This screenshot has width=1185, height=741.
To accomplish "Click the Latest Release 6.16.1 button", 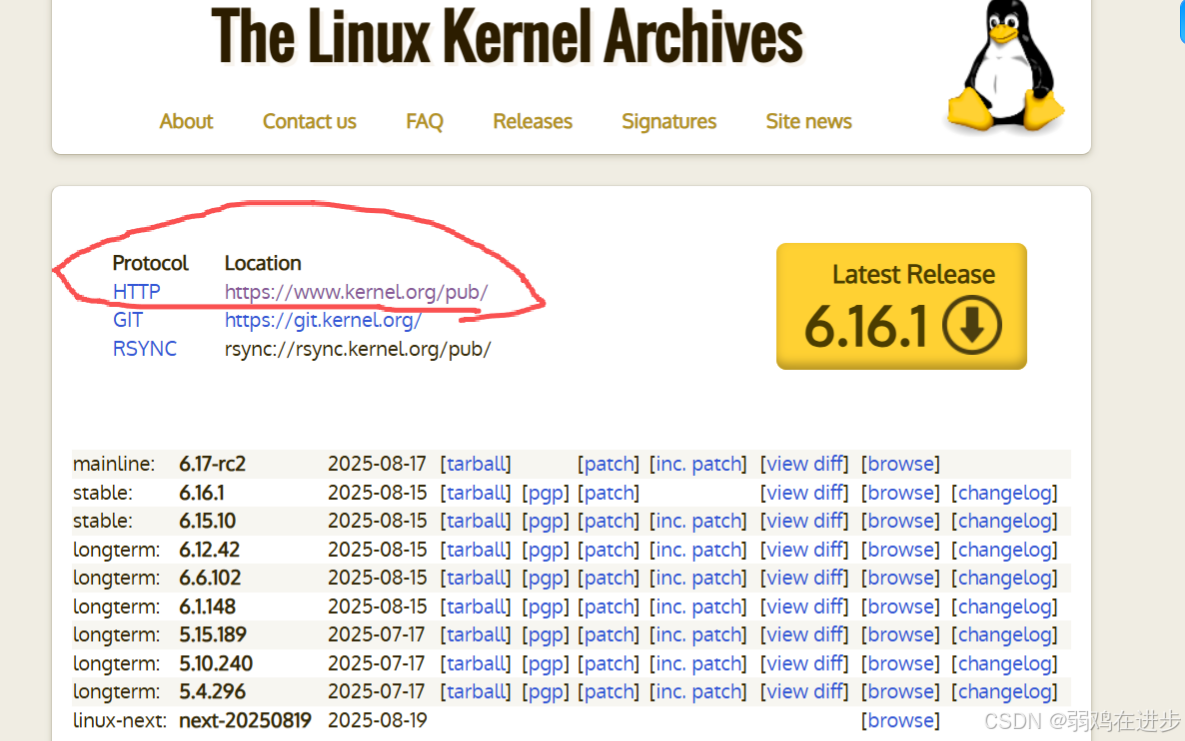I will coord(901,306).
